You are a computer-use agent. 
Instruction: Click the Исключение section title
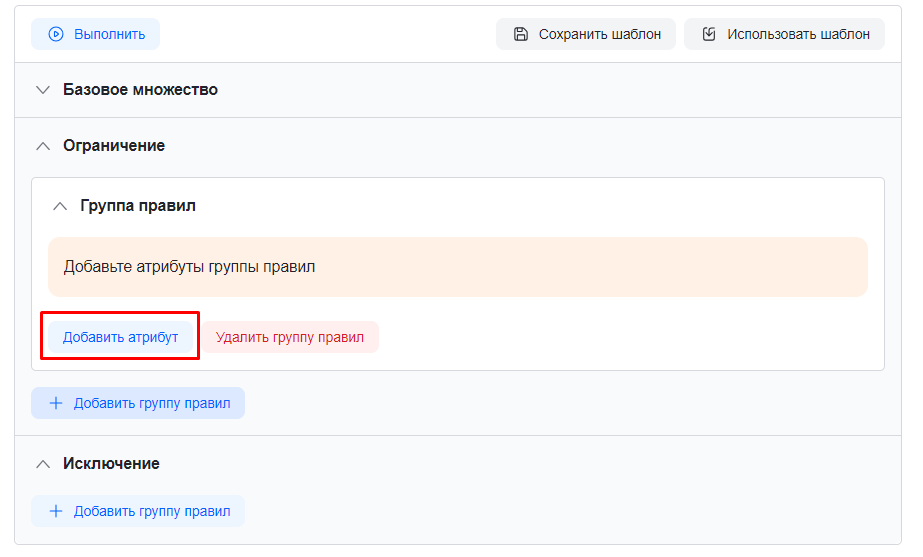[x=111, y=463]
